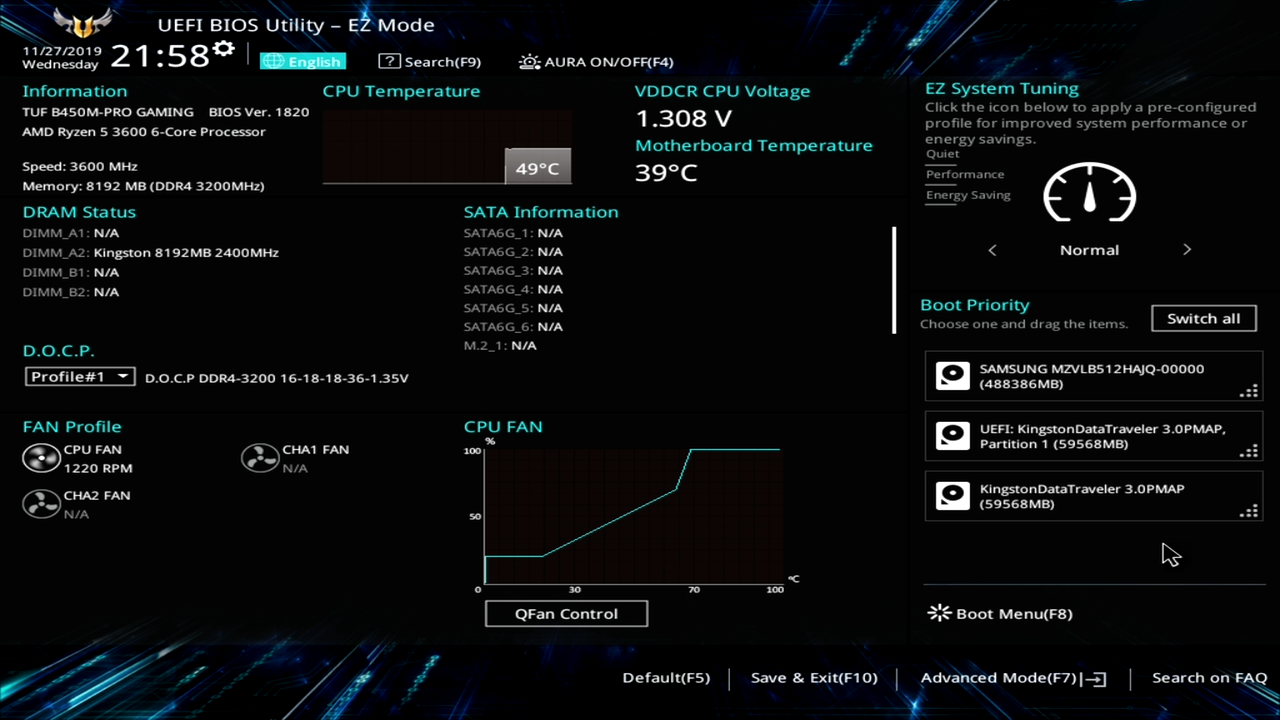Open Boot Menu(F8) star icon
This screenshot has height=720, width=1280.
coord(939,613)
